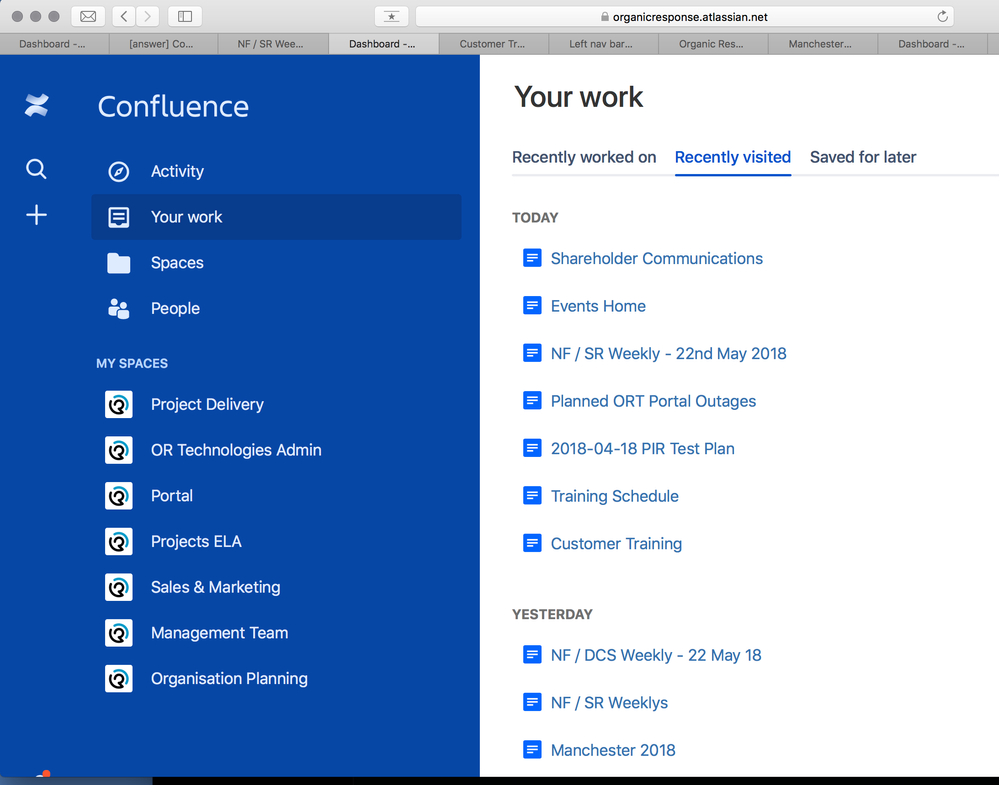999x785 pixels.
Task: Open Spaces using the folder icon
Action: pos(118,262)
